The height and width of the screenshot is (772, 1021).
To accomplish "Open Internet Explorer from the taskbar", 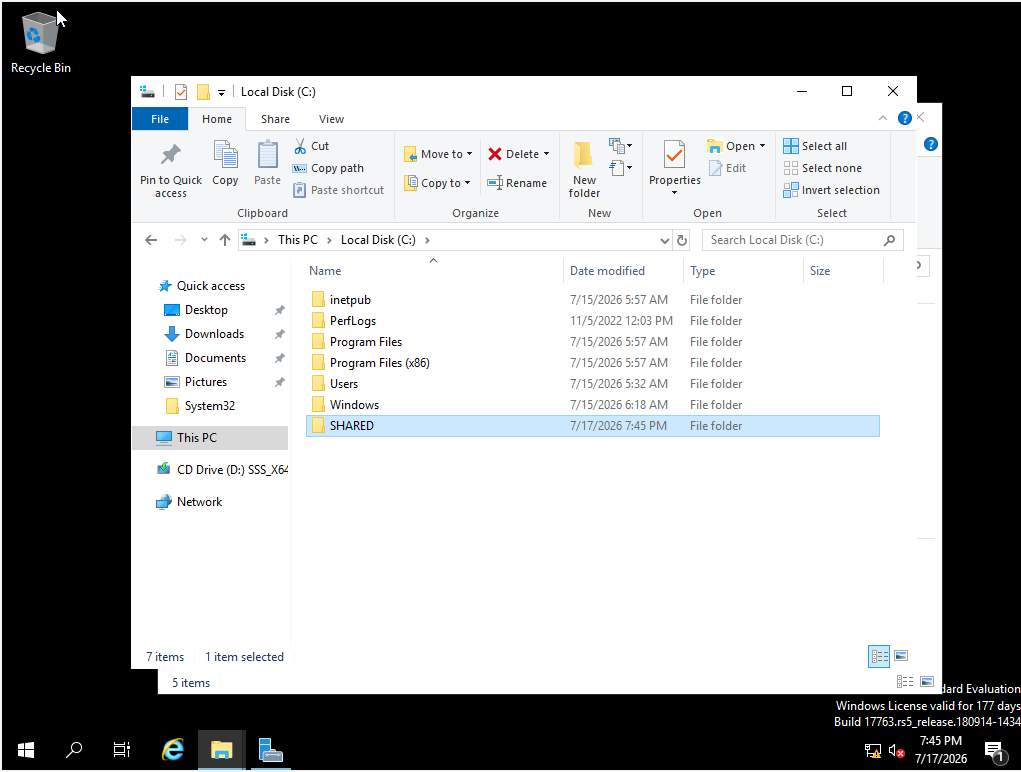I will coord(173,751).
